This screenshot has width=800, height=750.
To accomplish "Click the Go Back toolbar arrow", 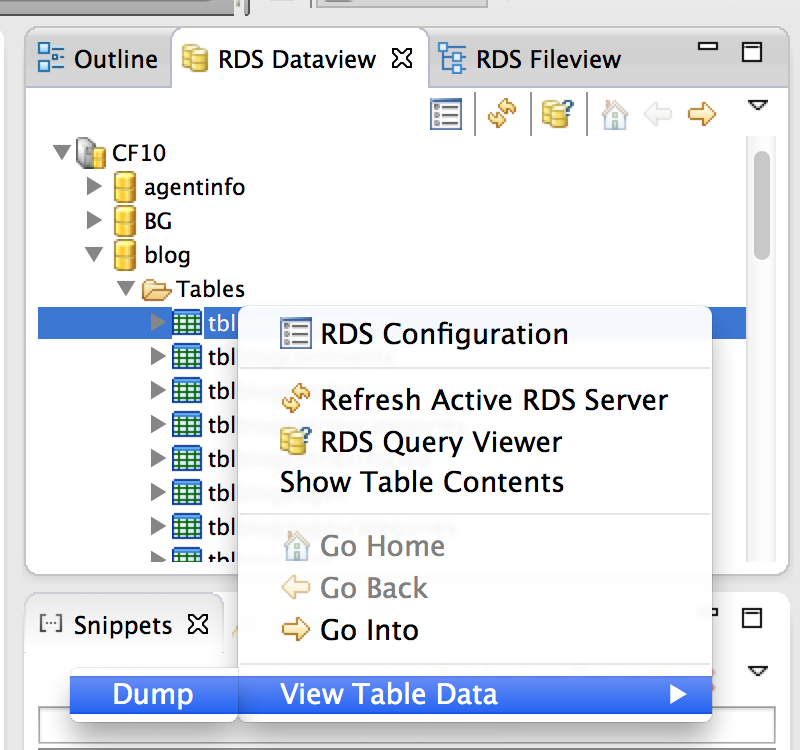I will point(658,113).
